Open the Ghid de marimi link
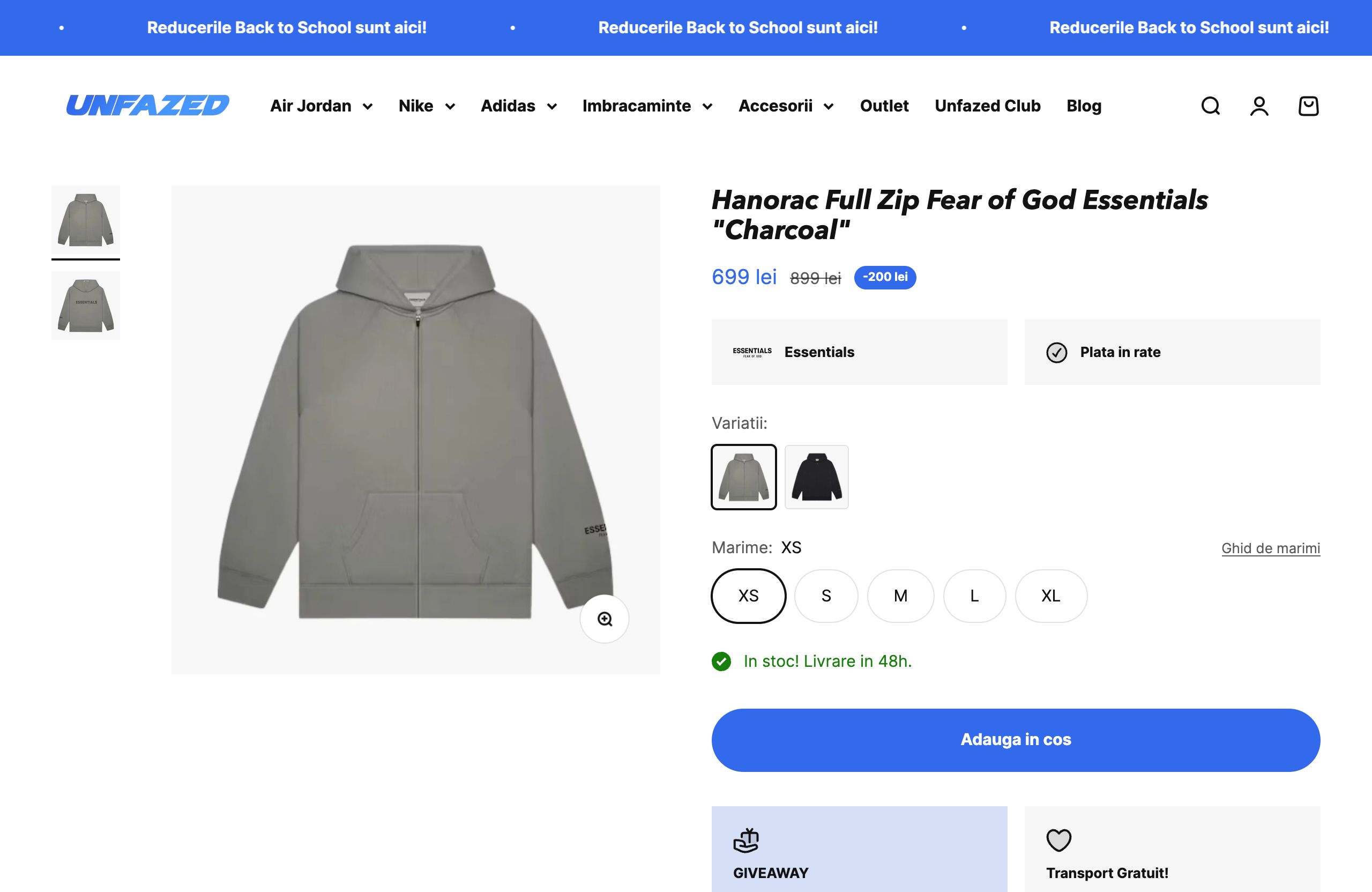The image size is (1372, 892). pyautogui.click(x=1270, y=548)
